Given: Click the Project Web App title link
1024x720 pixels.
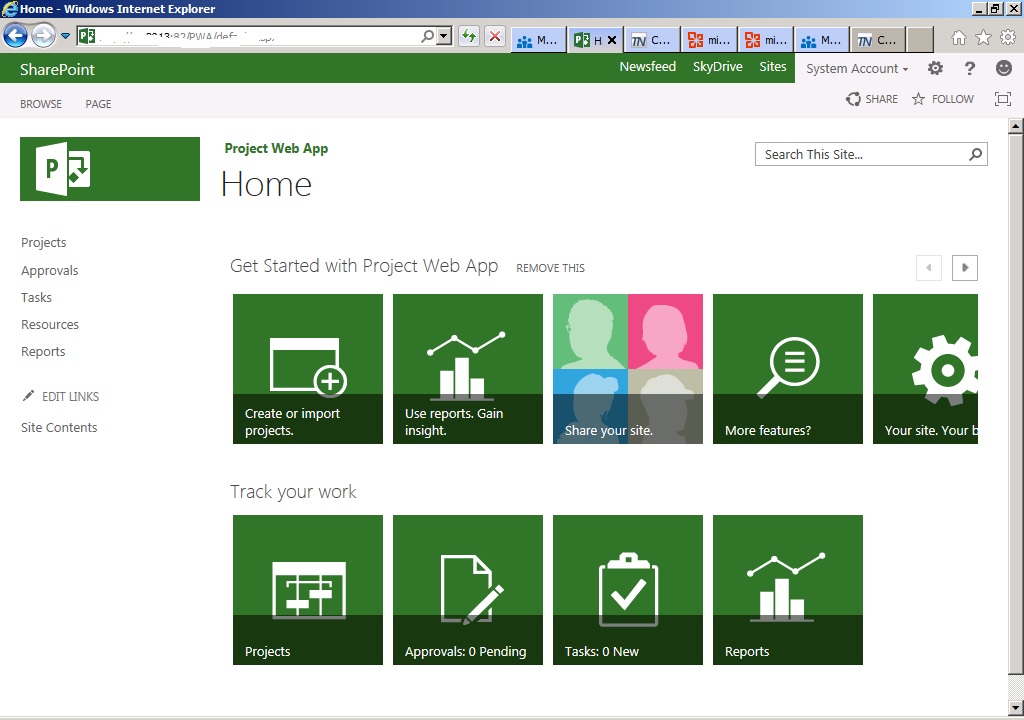Looking at the screenshot, I should click(x=276, y=148).
